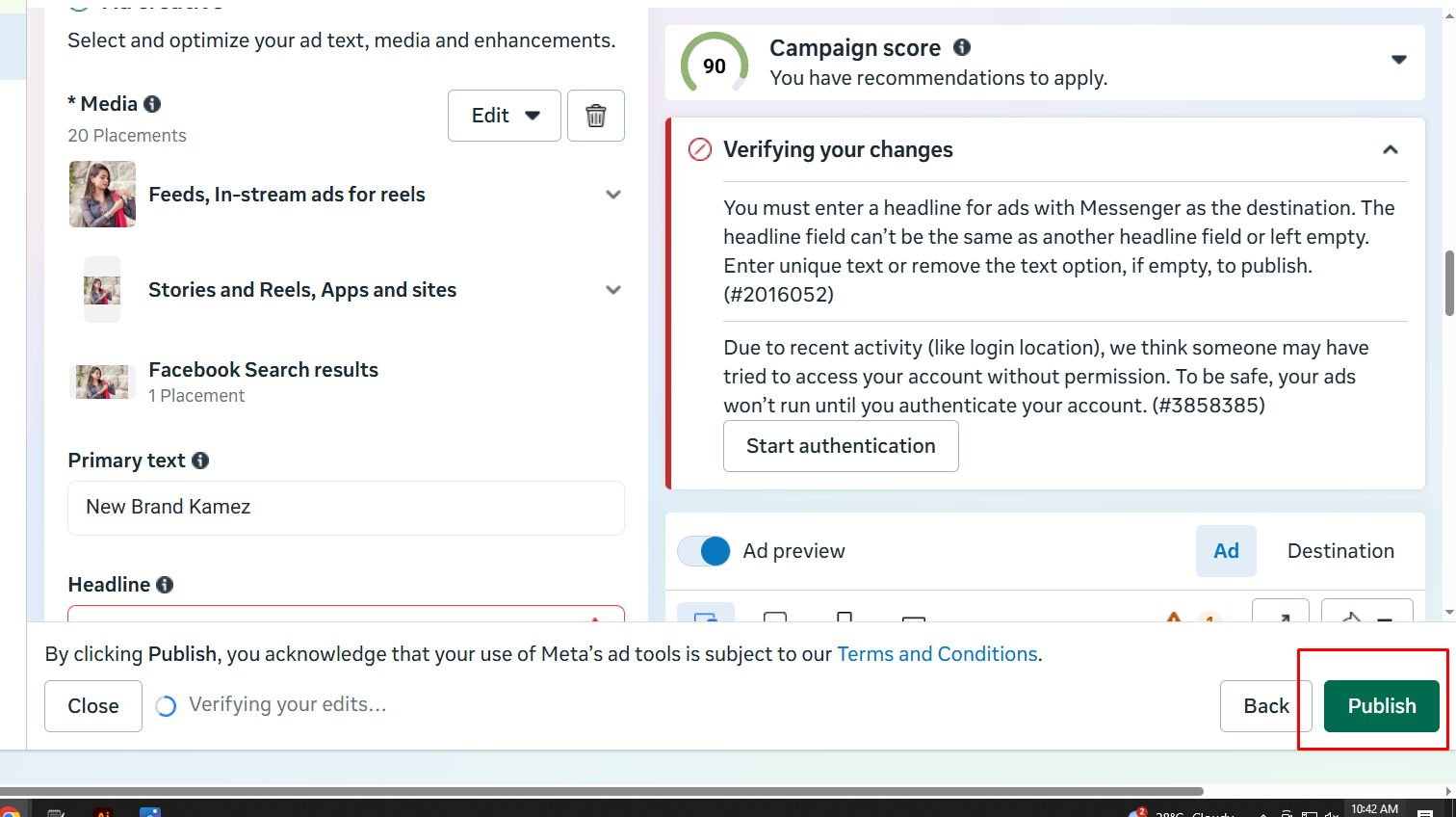Switch to the Destination tab
The height and width of the screenshot is (817, 1456).
click(x=1339, y=551)
